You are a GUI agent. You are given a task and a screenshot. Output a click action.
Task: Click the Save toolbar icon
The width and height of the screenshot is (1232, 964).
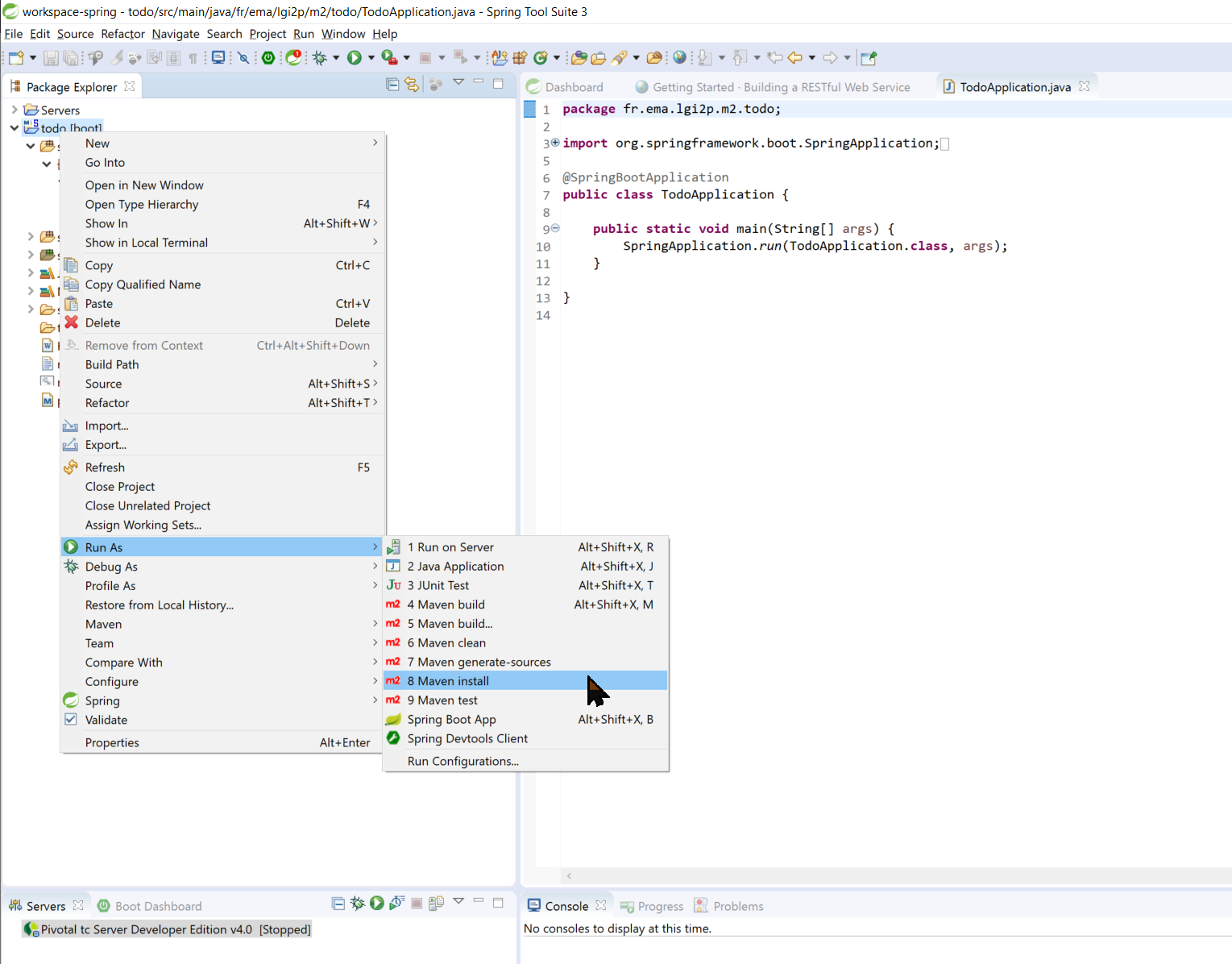(x=51, y=58)
